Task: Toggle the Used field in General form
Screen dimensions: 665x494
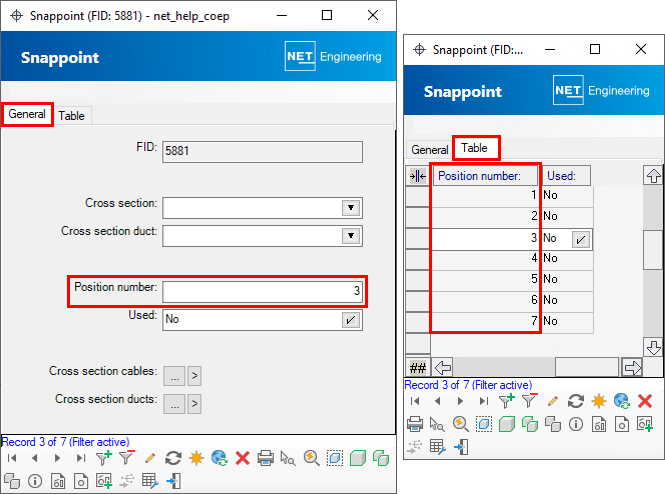Action: [350, 320]
